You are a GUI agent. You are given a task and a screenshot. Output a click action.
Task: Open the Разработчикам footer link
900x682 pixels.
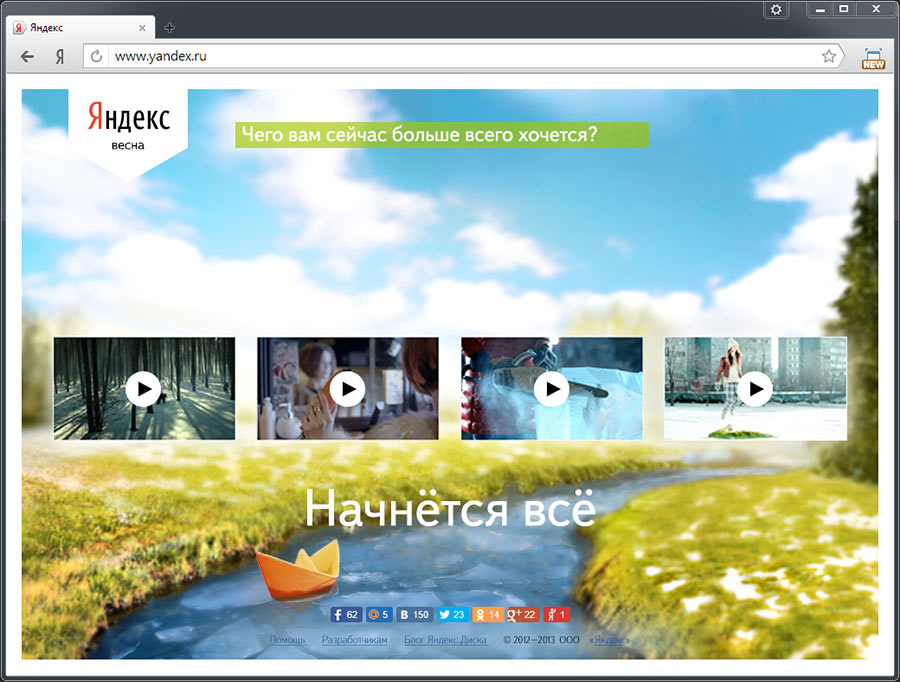tap(354, 640)
